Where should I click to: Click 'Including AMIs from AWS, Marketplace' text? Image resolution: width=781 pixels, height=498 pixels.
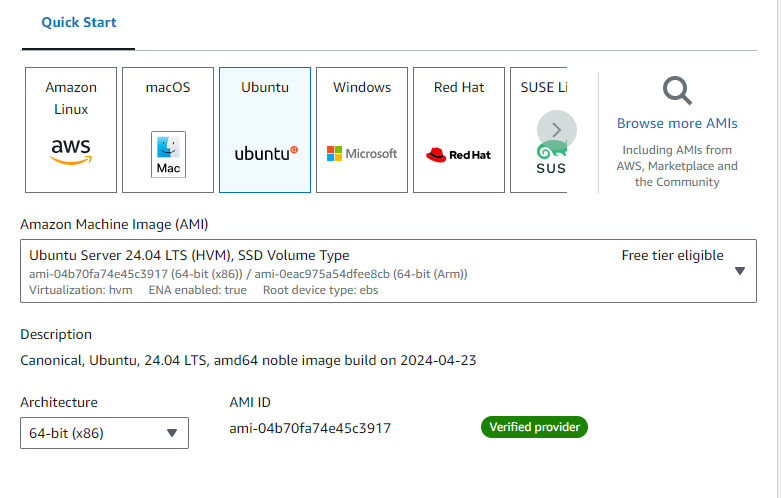[677, 166]
